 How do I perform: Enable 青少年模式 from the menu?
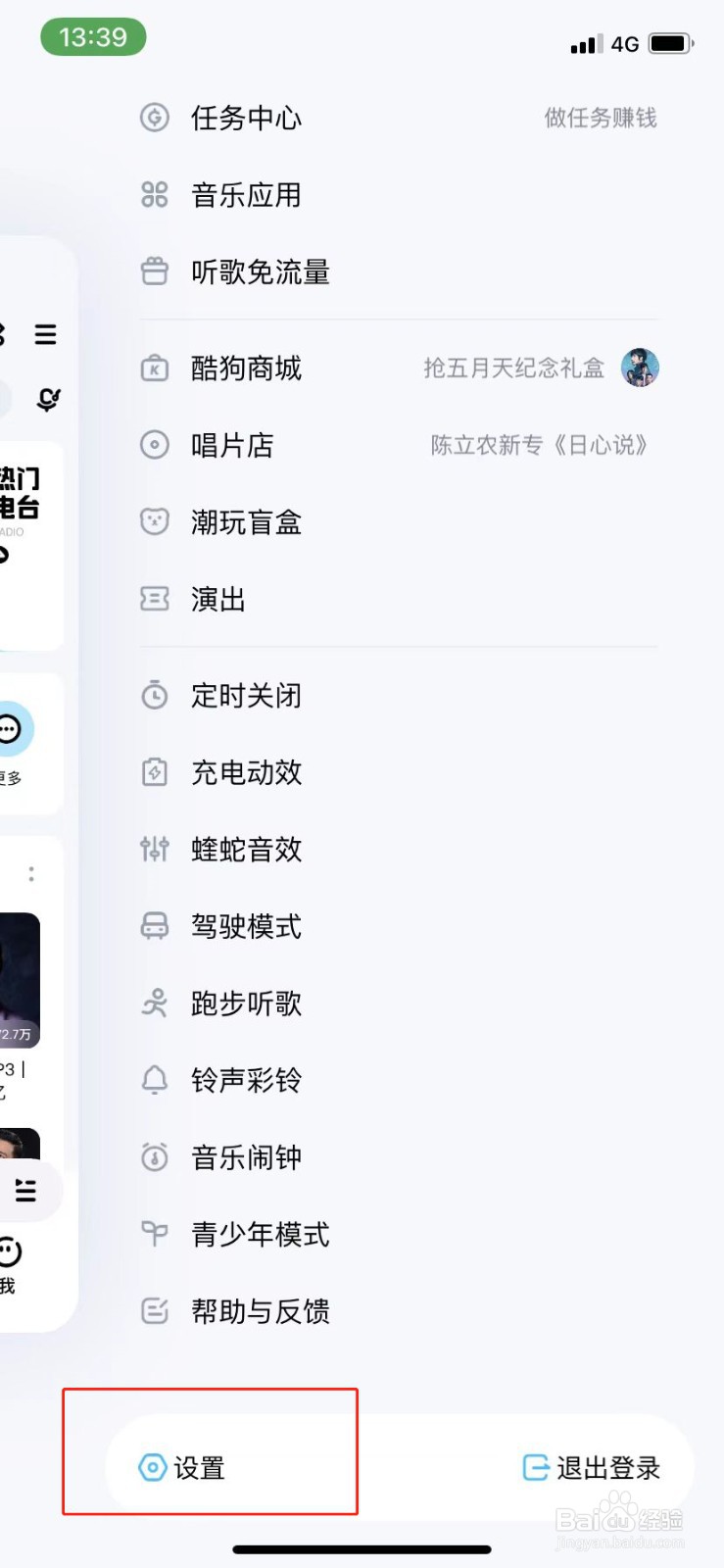point(399,1235)
